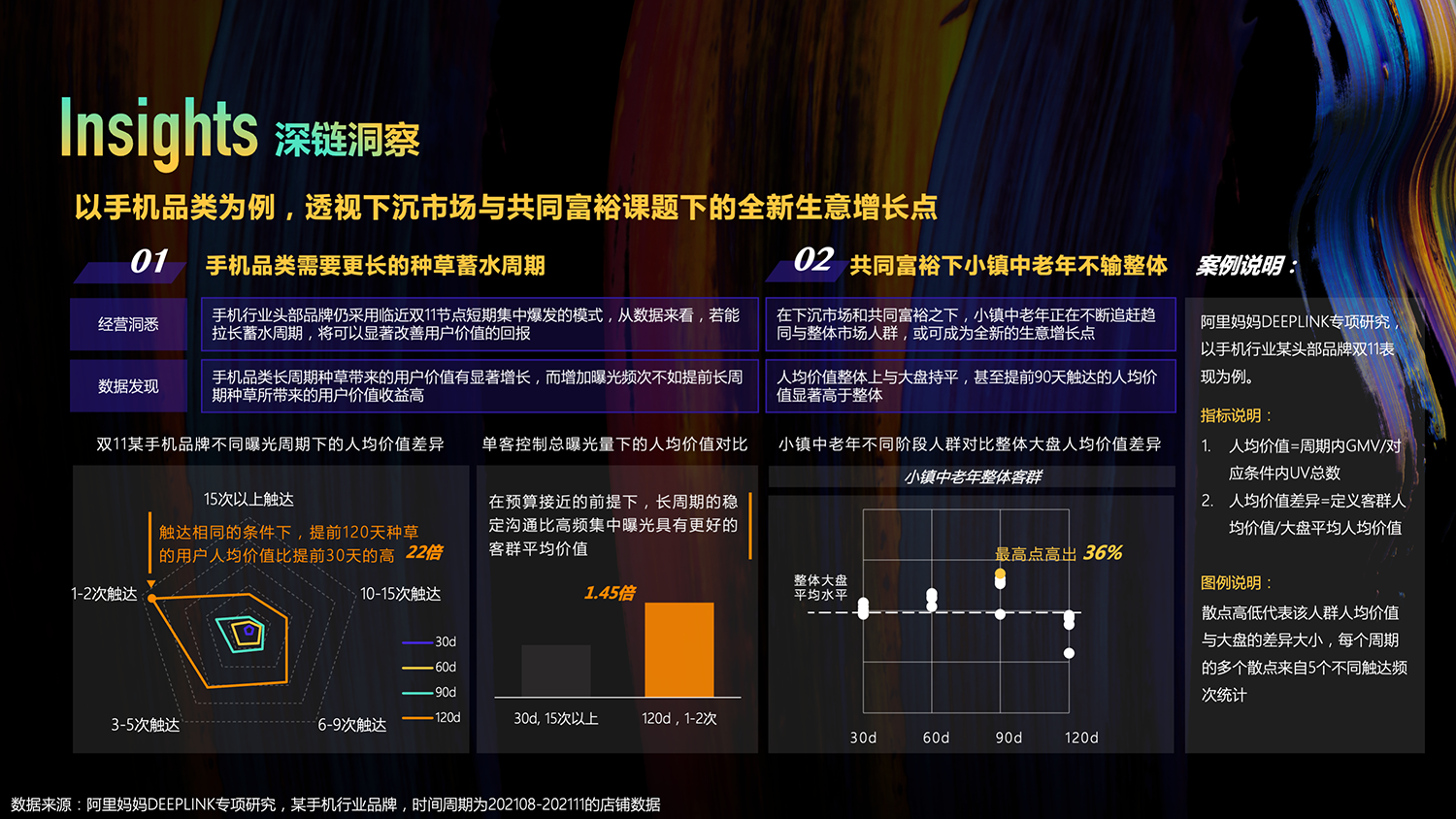Click the '小镇中老年整体客群' header bar

pyautogui.click(x=972, y=476)
